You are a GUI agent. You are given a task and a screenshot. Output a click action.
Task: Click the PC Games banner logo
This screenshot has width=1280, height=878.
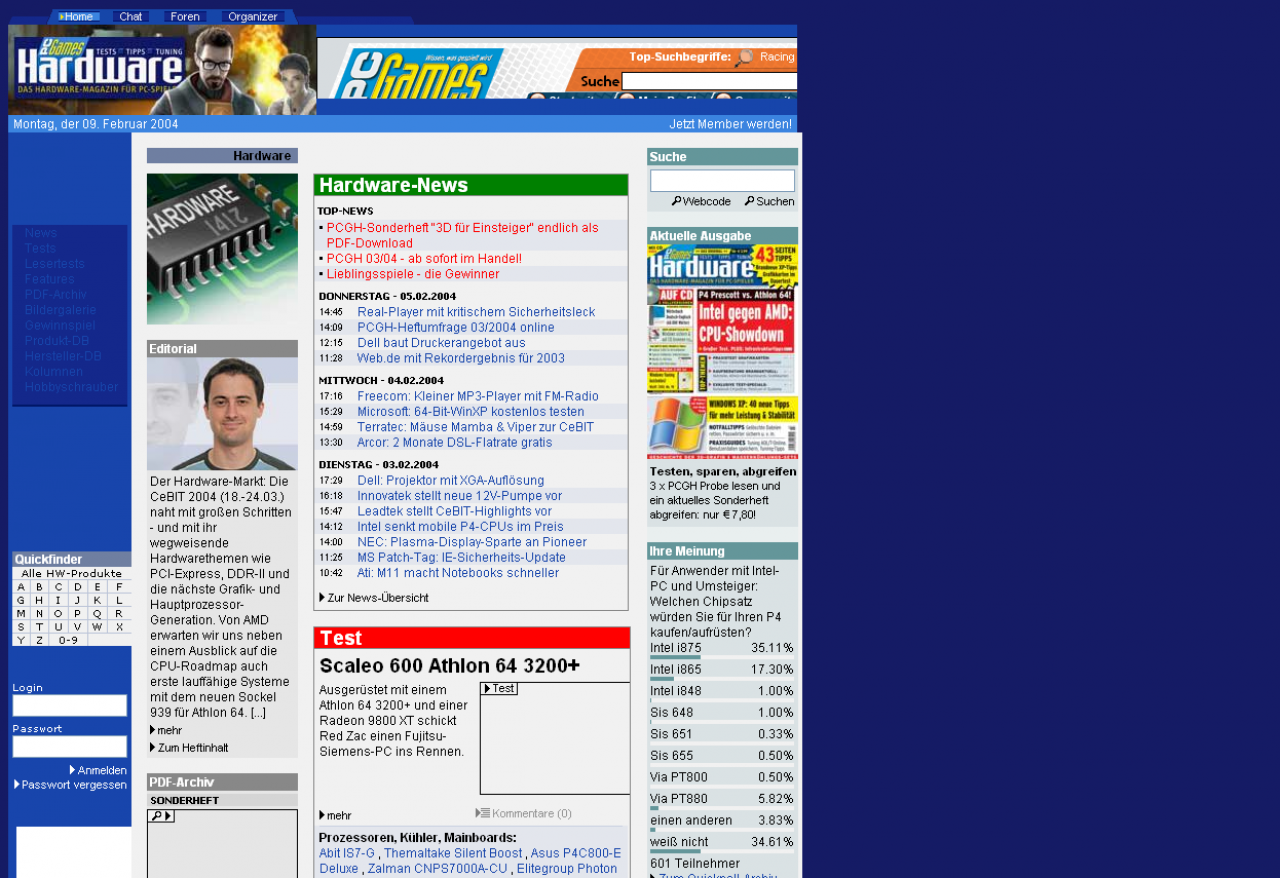418,74
